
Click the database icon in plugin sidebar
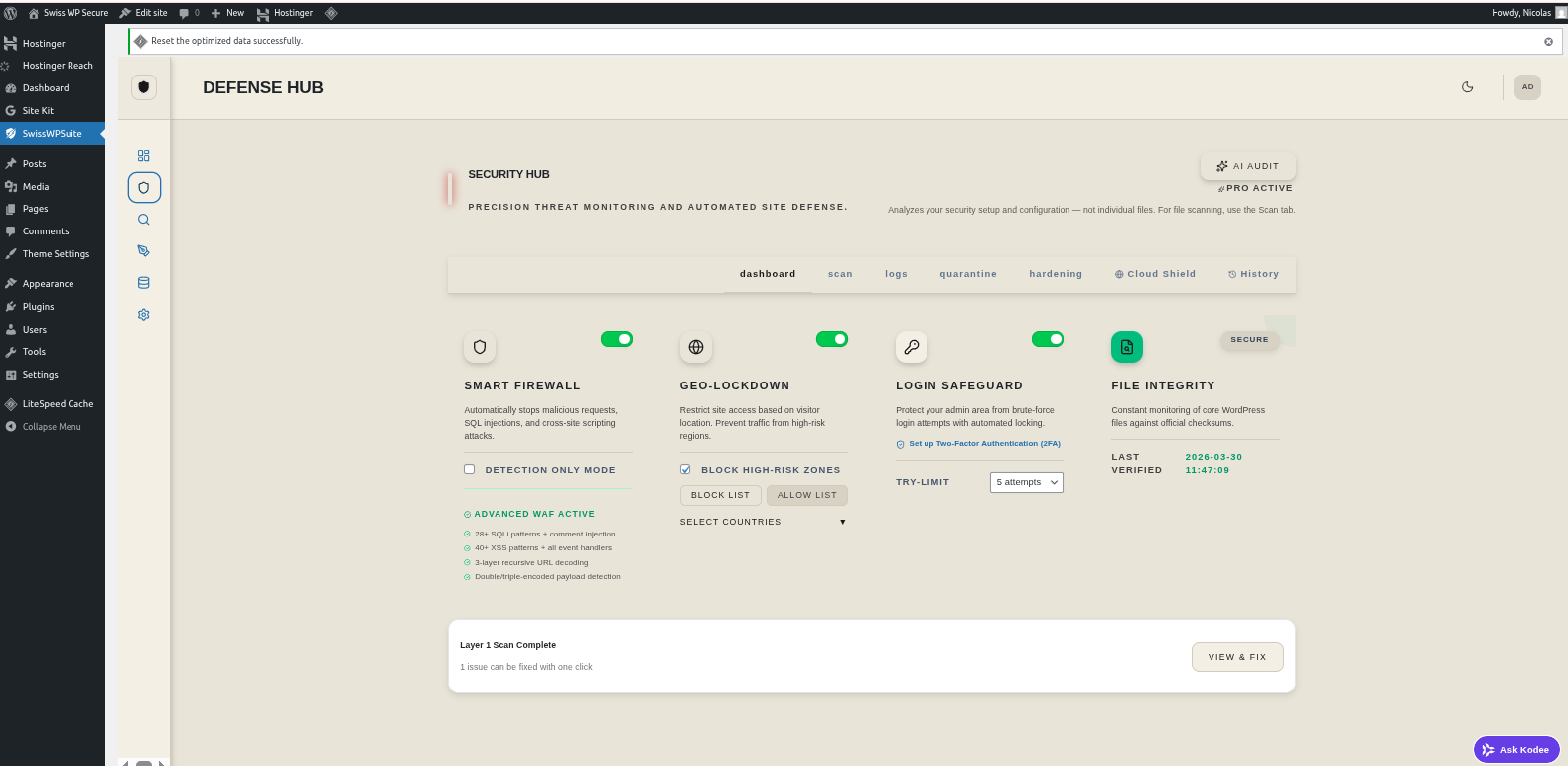(x=144, y=283)
